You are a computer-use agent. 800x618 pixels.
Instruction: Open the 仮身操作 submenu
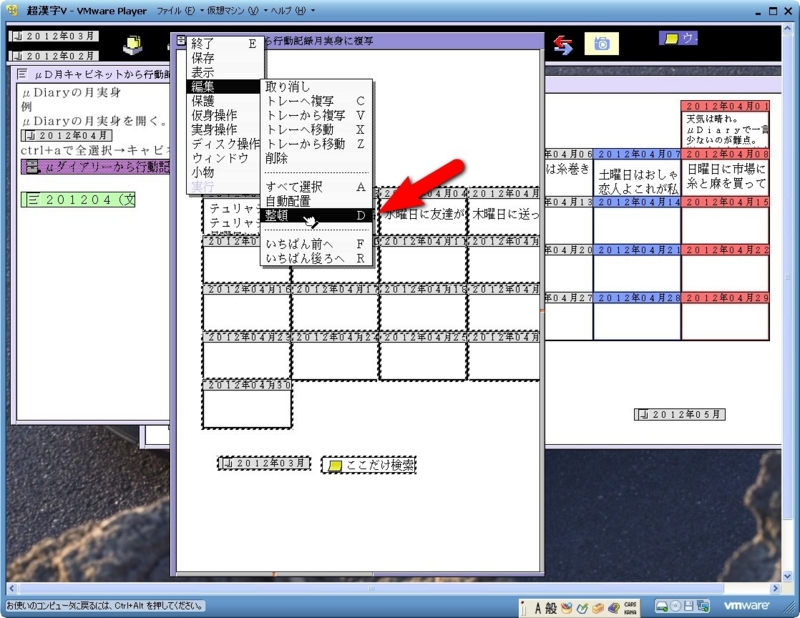pyautogui.click(x=225, y=115)
